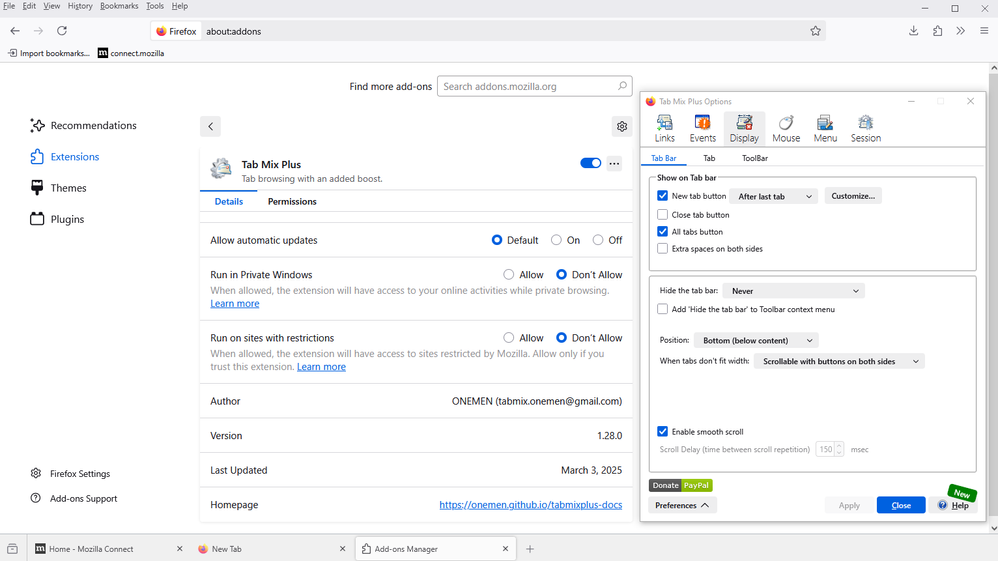998x561 pixels.
Task: Allow running on sites with restrictions
Action: coord(509,337)
